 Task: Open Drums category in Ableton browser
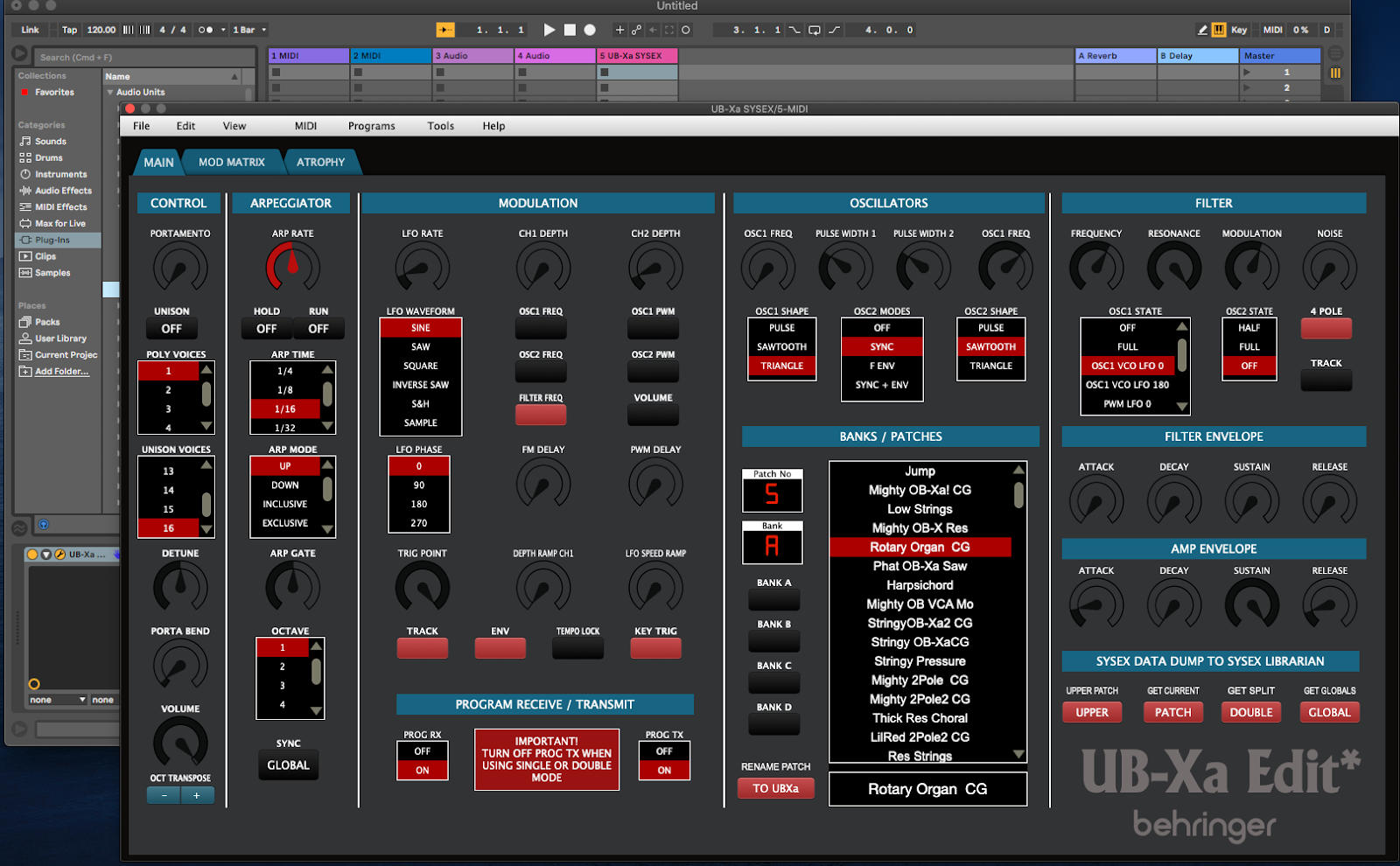pyautogui.click(x=49, y=158)
